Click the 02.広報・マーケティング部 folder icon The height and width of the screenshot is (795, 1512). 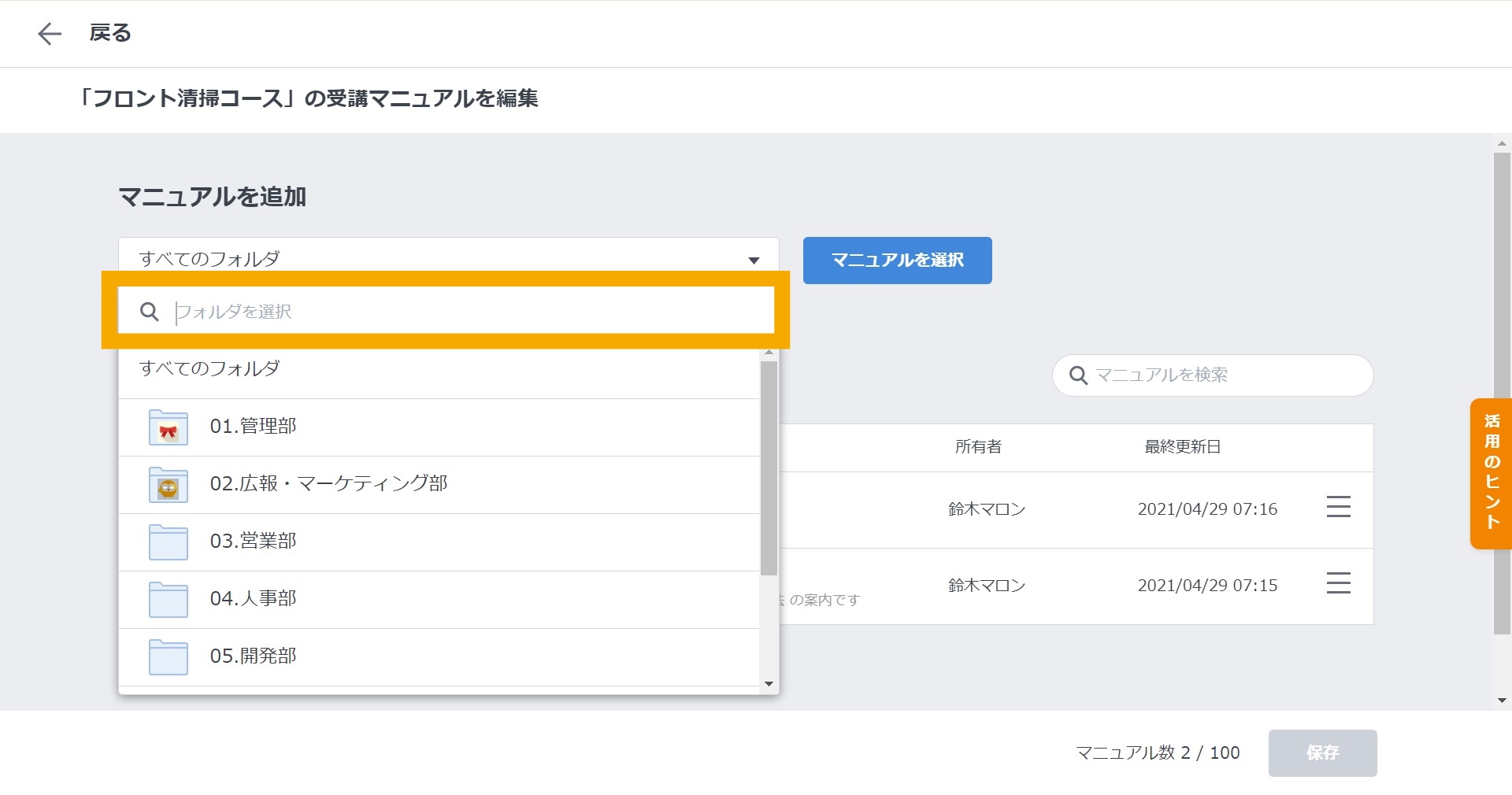(169, 485)
